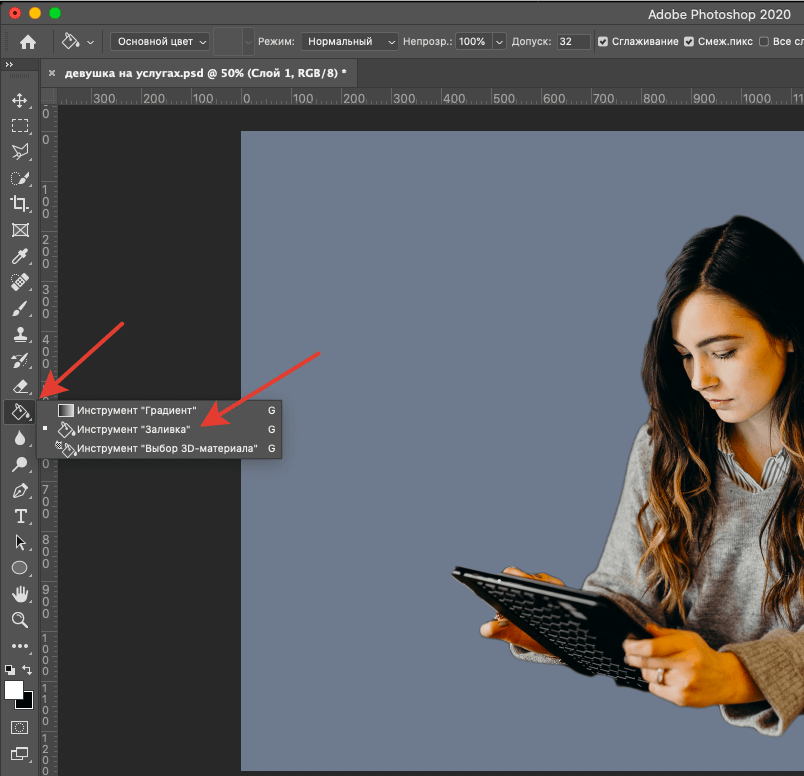
Task: Choose Инструмент "Градиент" from flyout menu
Action: click(x=136, y=410)
